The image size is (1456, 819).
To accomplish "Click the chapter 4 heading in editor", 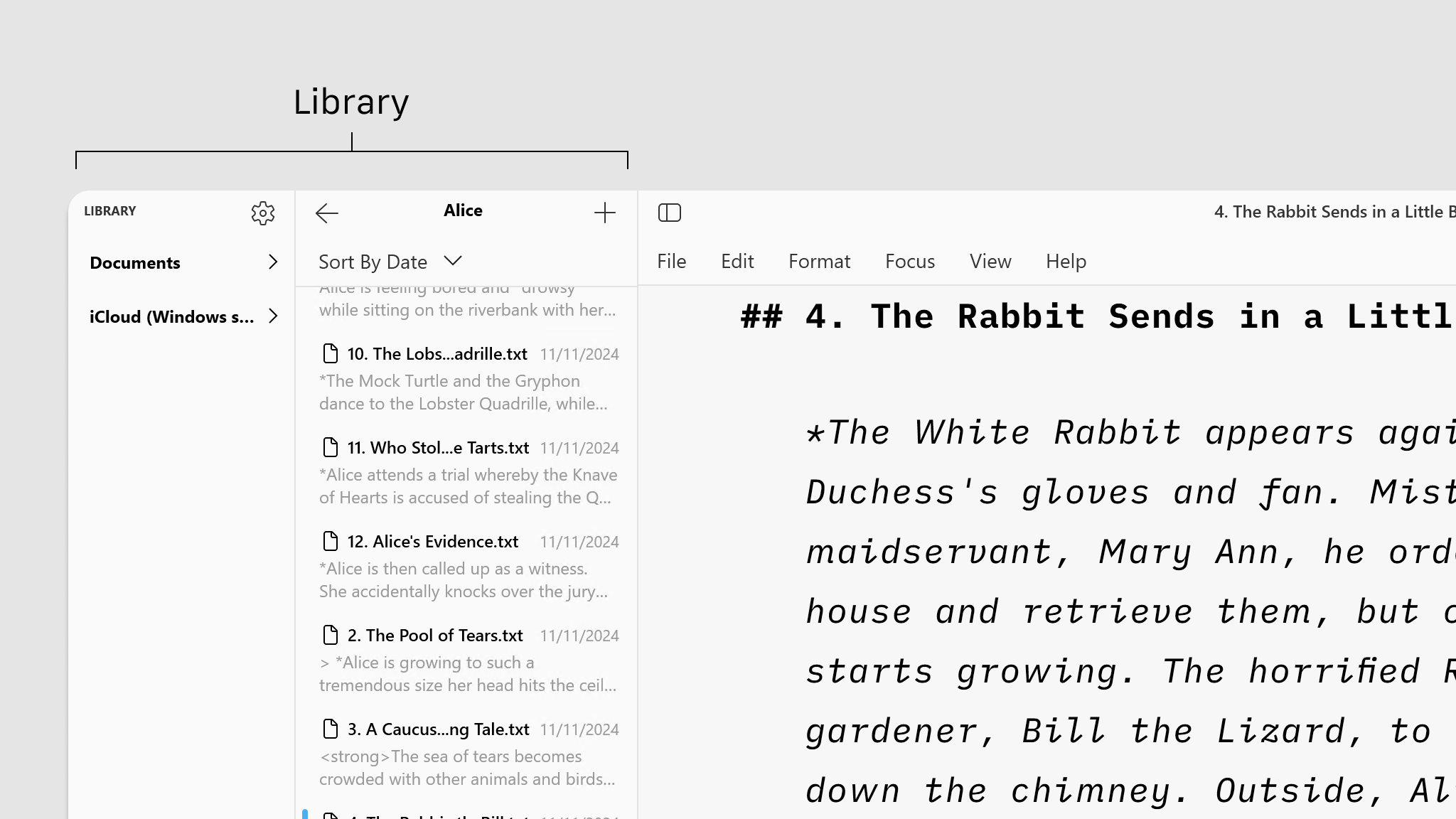I will pos(1095,316).
